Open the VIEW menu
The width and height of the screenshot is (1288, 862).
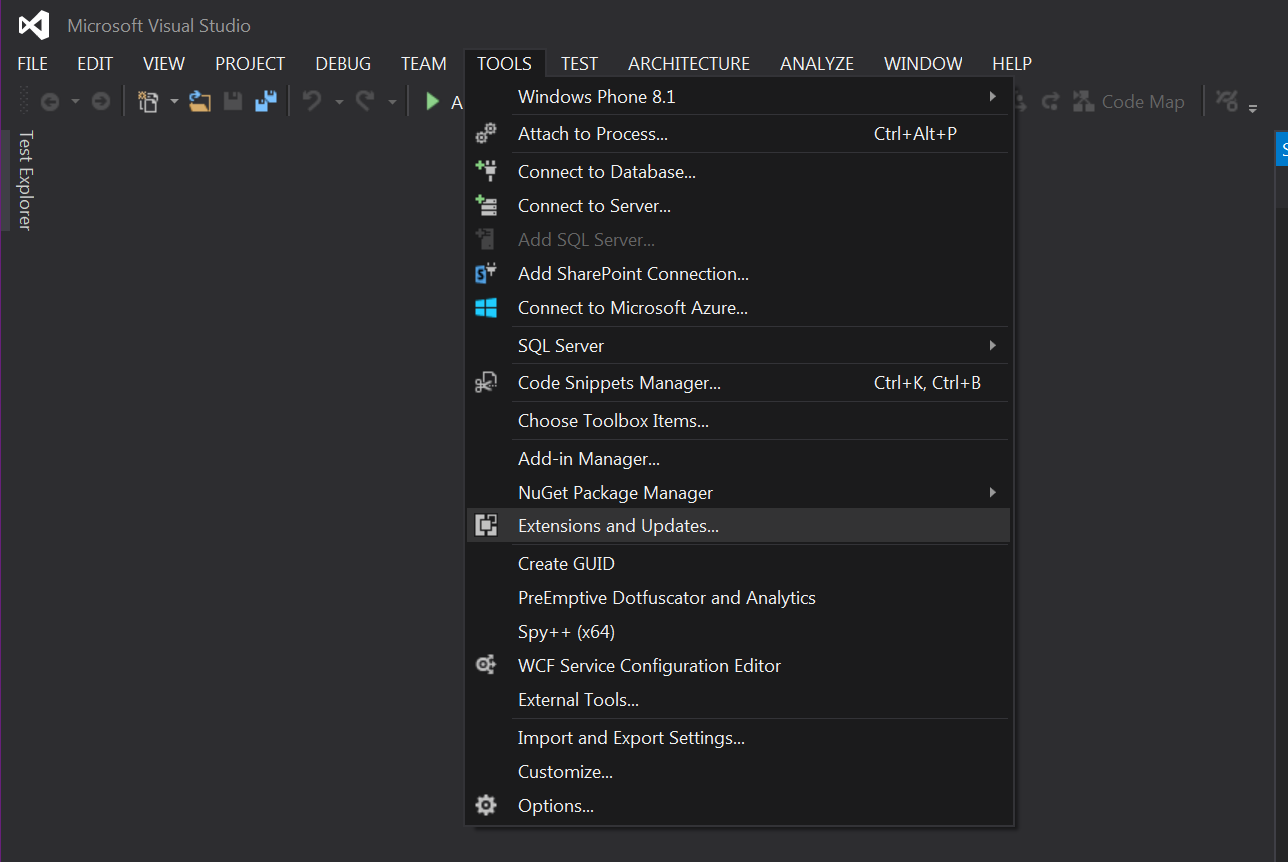[x=164, y=63]
